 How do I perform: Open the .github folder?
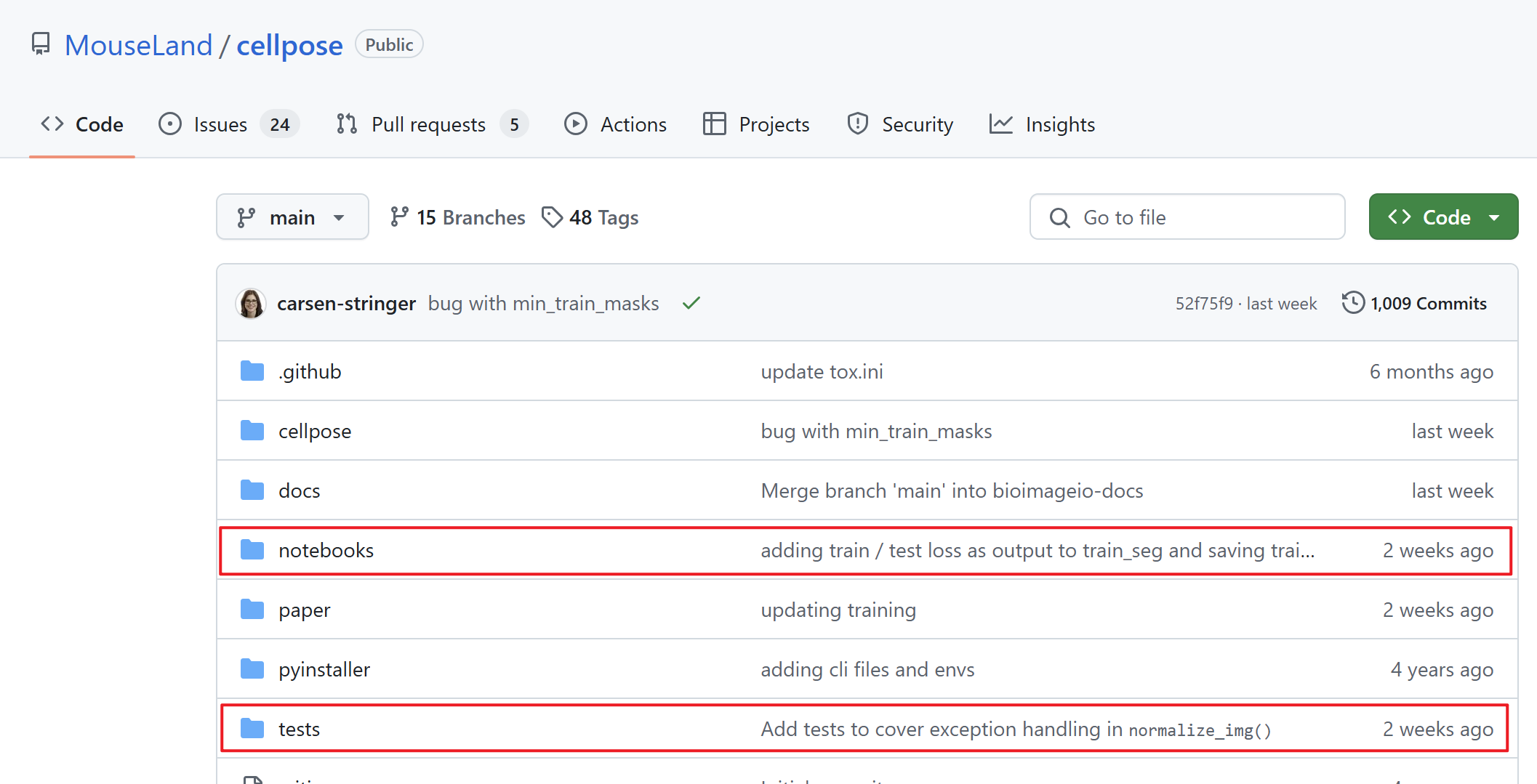(310, 371)
